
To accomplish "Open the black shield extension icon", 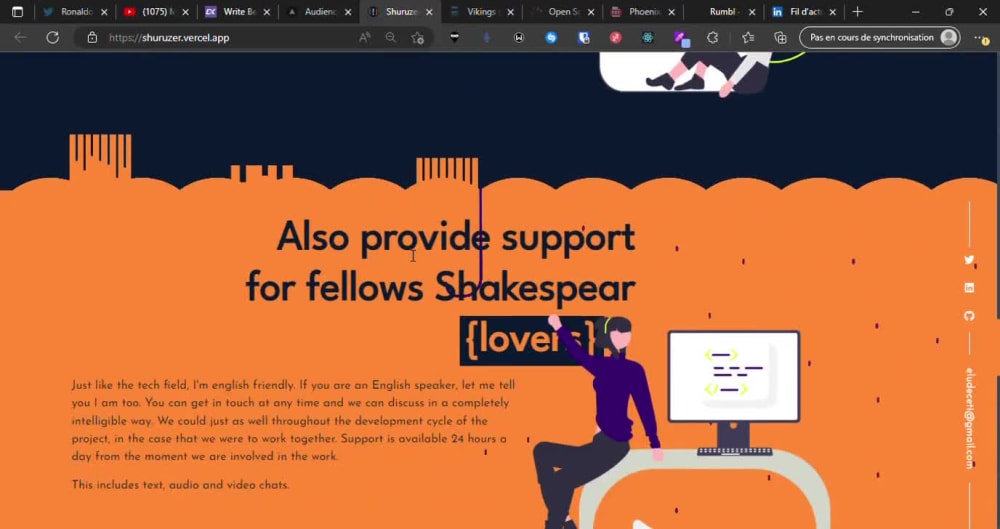I will (454, 38).
